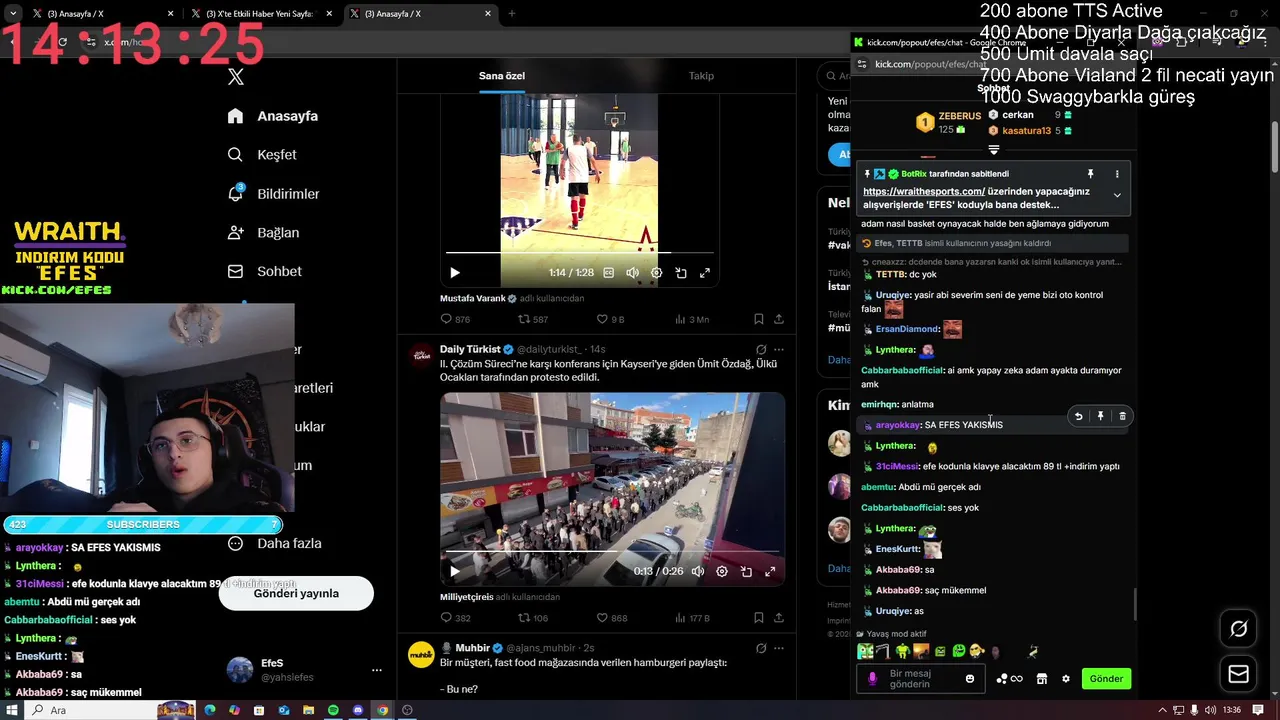Viewport: 1280px width, 720px height.
Task: Enable picture-in-picture on basketball video
Action: point(681,273)
